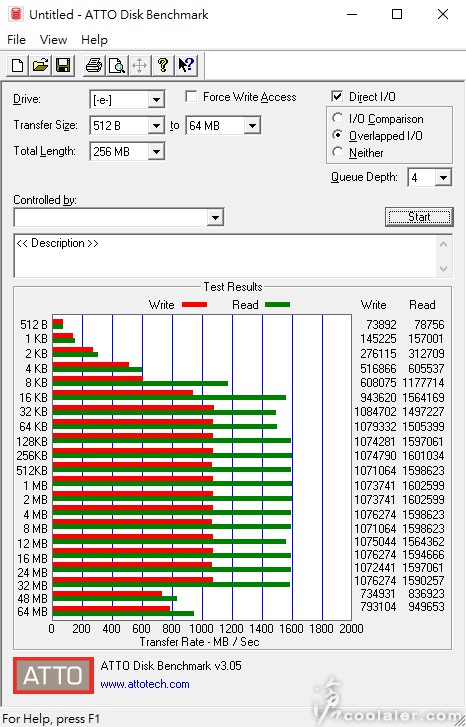Uncheck the Direct I/O checkbox
This screenshot has height=727, width=466.
point(337,96)
